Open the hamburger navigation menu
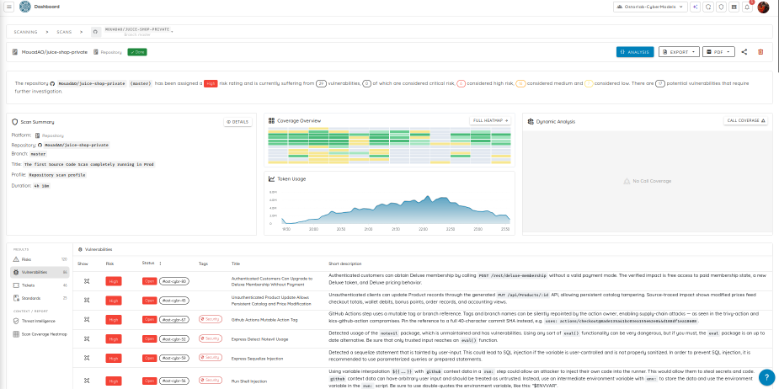Image resolution: width=779 pixels, height=389 pixels. (x=9, y=6)
